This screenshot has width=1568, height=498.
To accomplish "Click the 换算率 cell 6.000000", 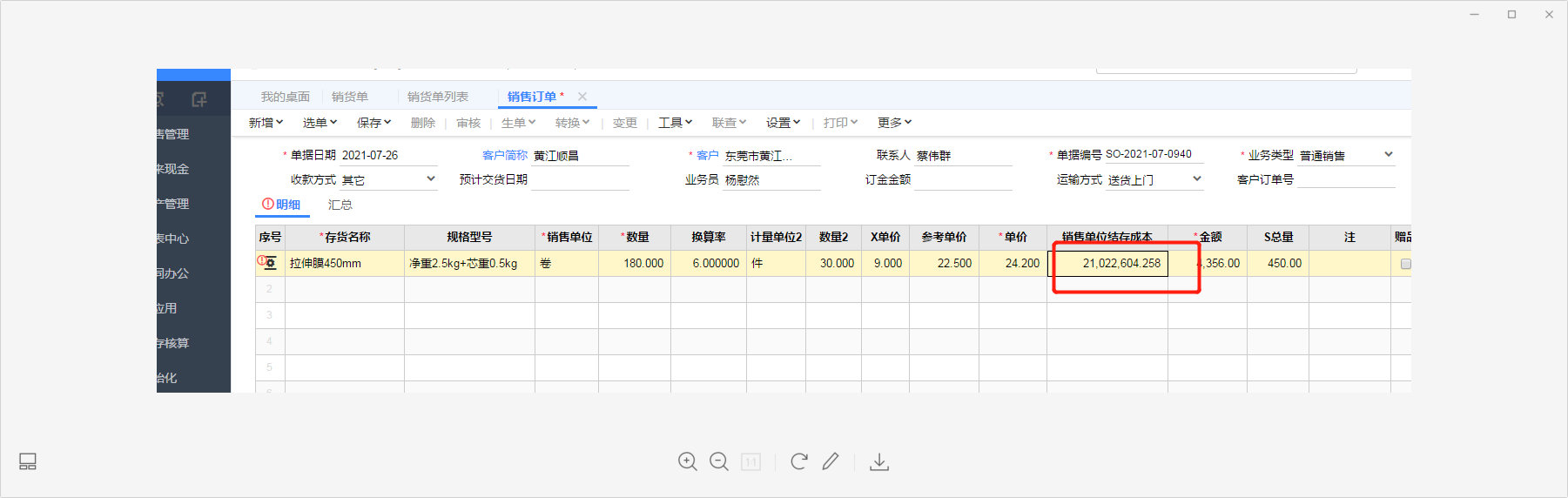I will coord(709,263).
